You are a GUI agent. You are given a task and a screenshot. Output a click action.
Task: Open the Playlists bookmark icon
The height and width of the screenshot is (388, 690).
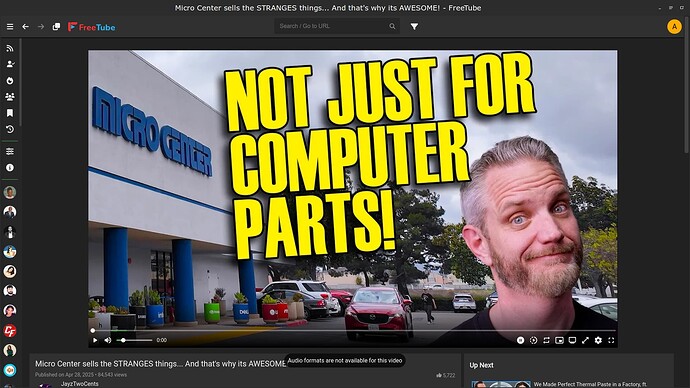click(x=10, y=113)
